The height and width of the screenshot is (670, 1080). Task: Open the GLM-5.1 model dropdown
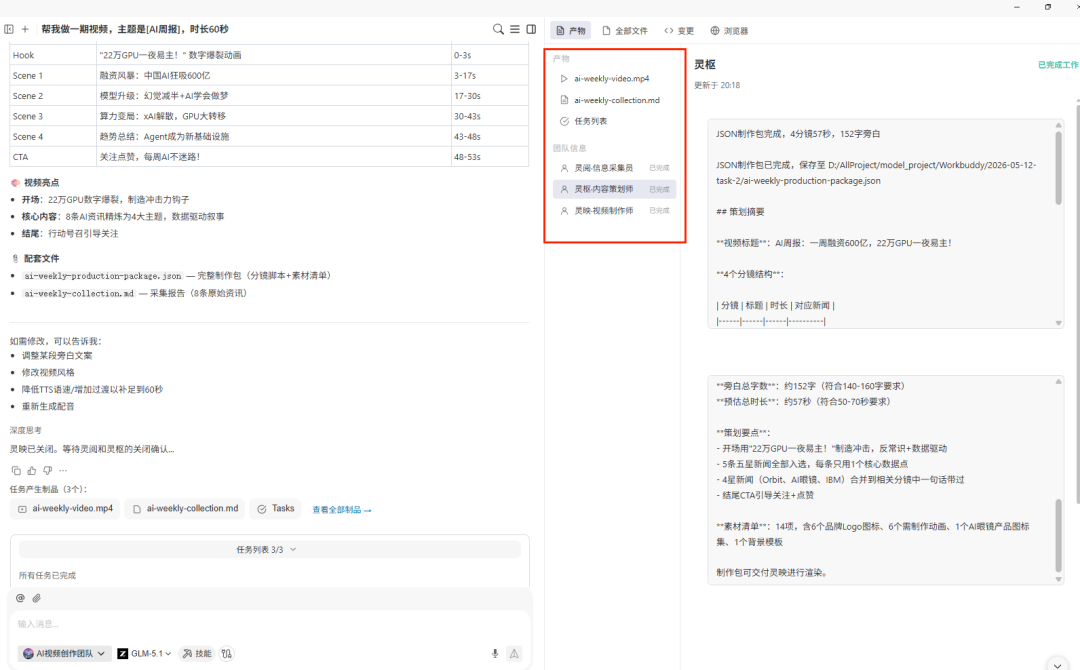[x=144, y=653]
